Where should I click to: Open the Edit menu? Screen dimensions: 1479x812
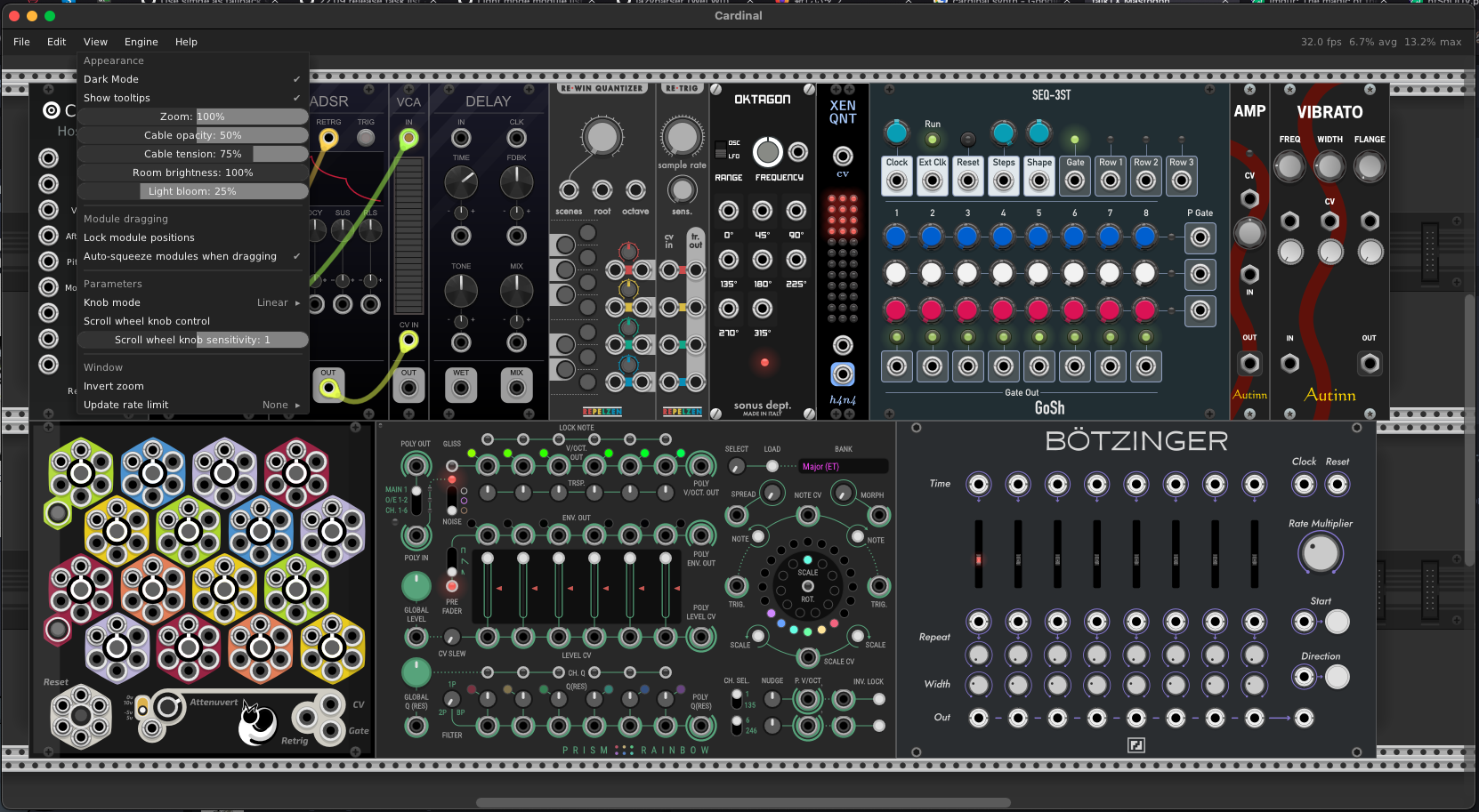56,42
